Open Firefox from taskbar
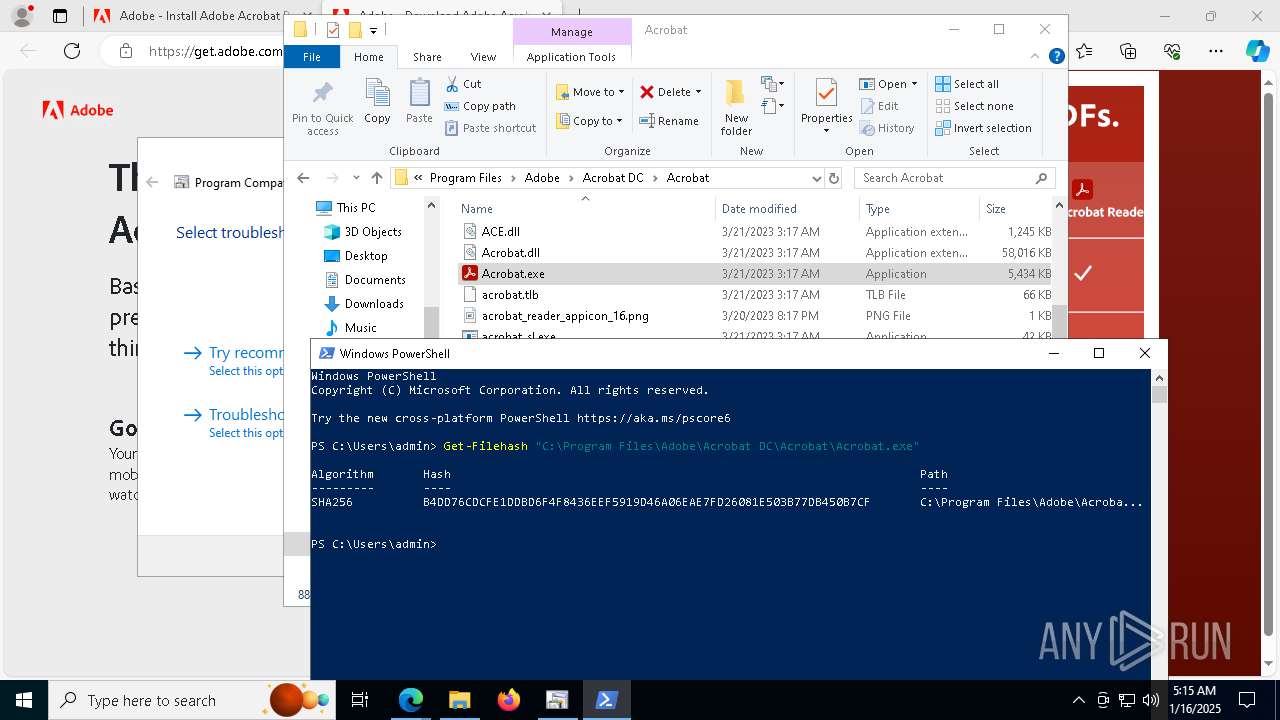The height and width of the screenshot is (720, 1280). pos(508,700)
